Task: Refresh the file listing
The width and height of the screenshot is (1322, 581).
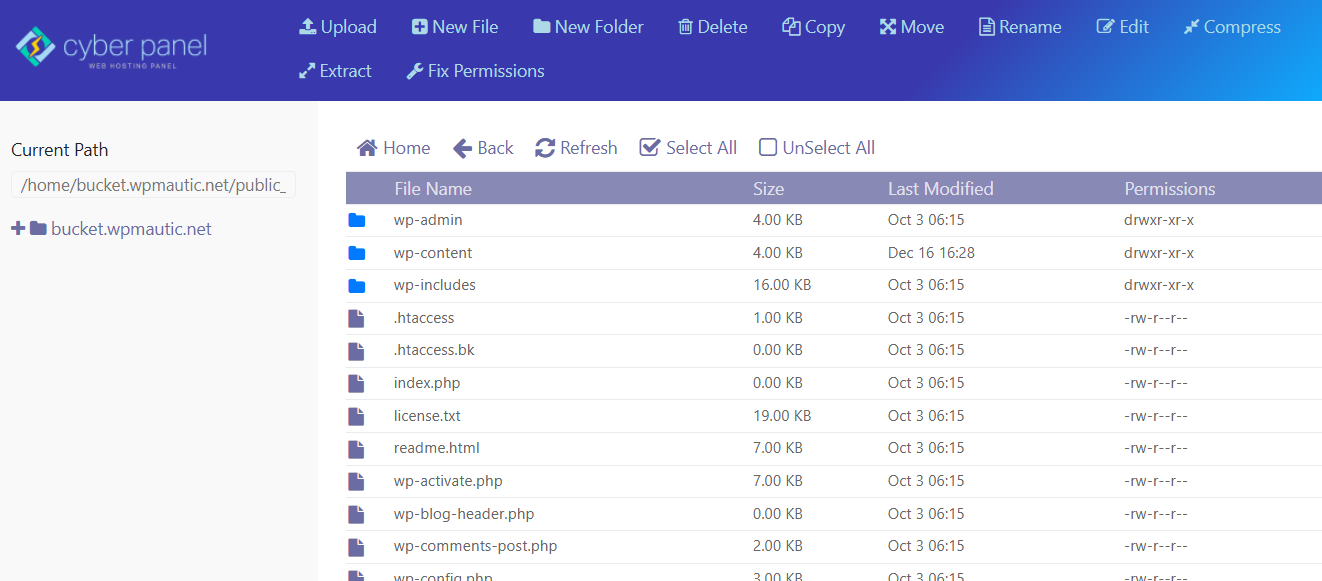Action: (x=576, y=148)
